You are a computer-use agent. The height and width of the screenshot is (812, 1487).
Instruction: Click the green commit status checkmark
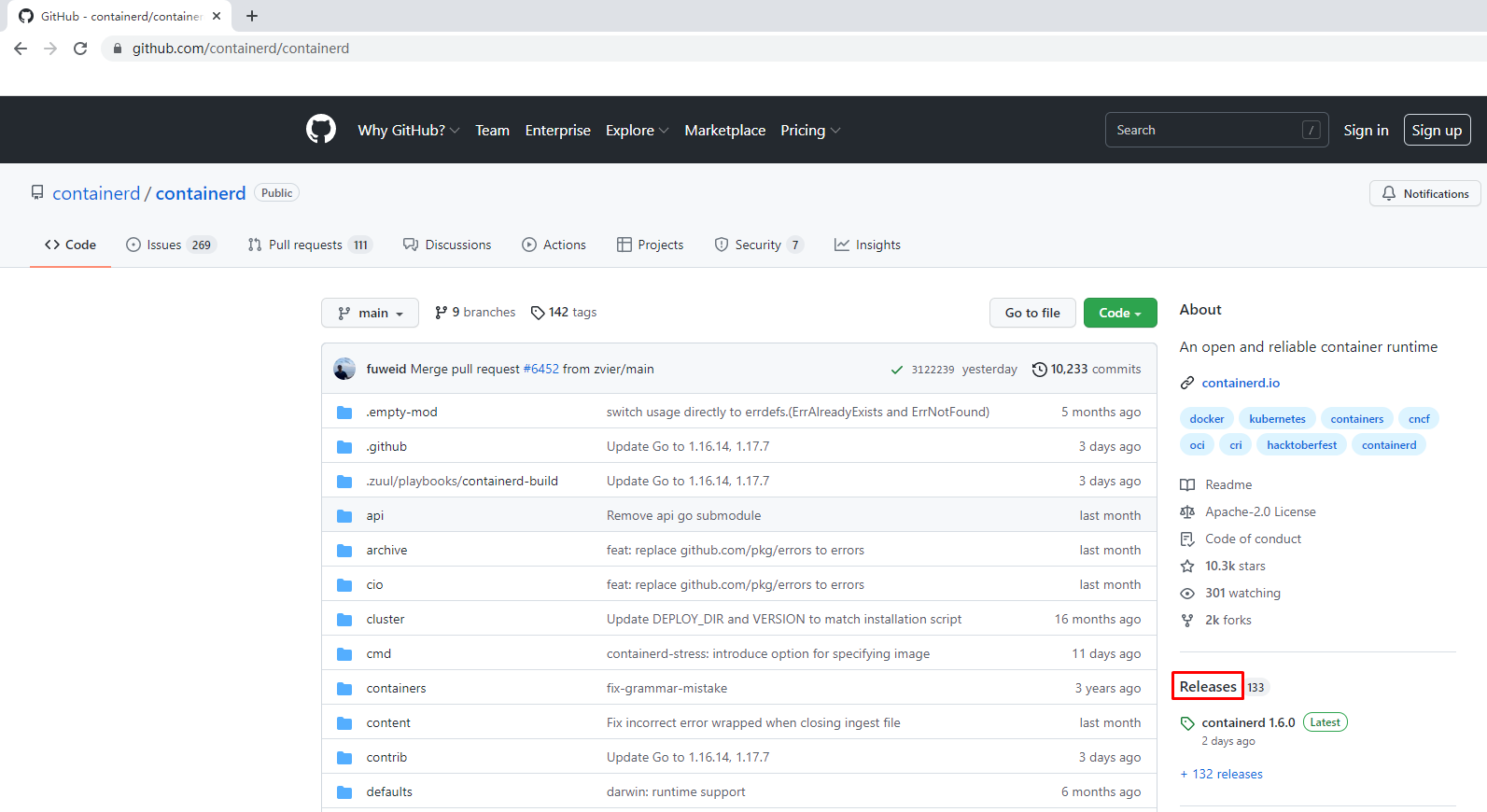click(896, 370)
